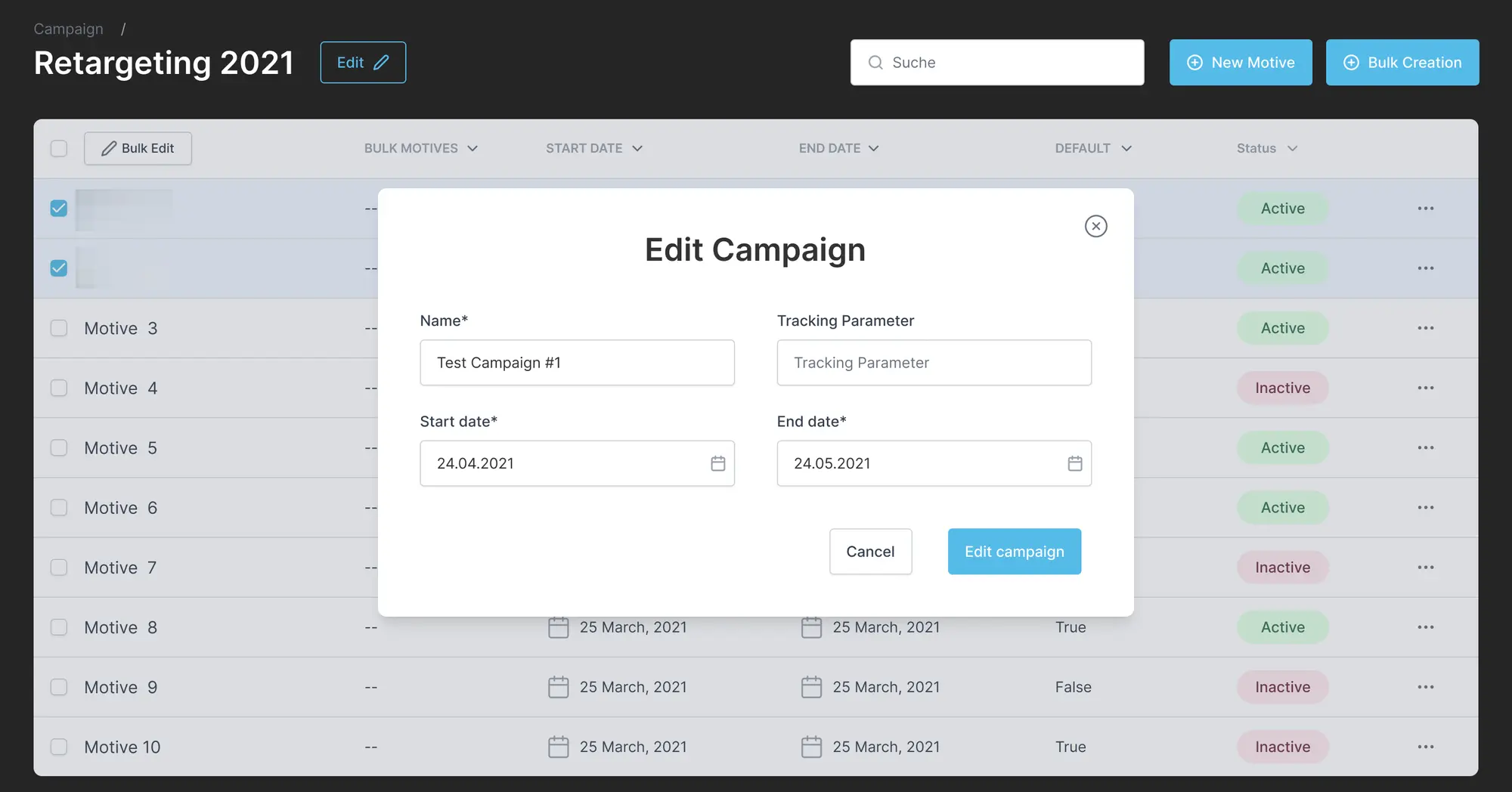
Task: Open the Status column dropdown
Action: pyautogui.click(x=1291, y=148)
